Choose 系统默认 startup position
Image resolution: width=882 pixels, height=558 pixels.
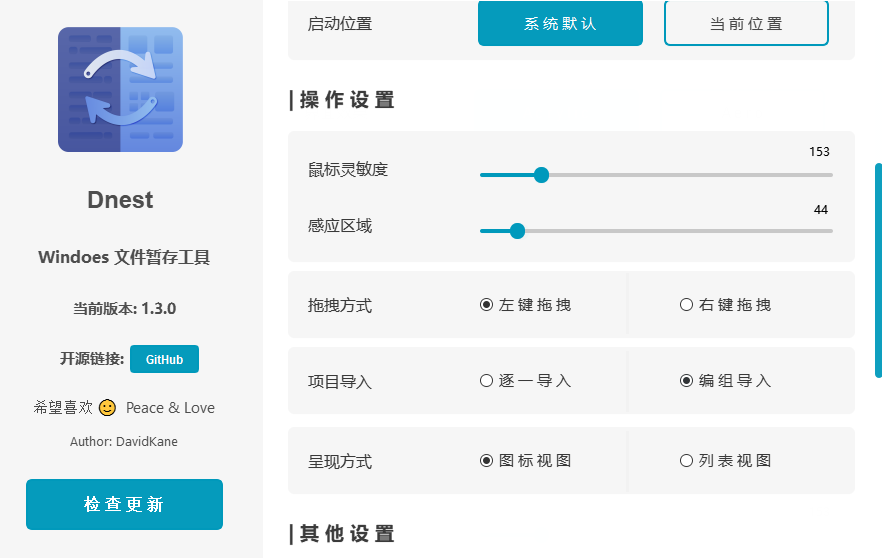point(560,23)
